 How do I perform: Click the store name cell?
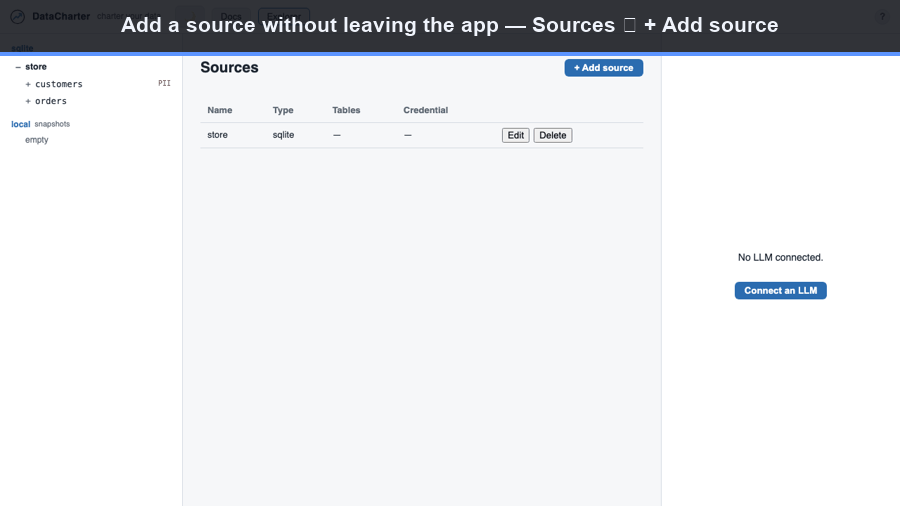click(218, 135)
